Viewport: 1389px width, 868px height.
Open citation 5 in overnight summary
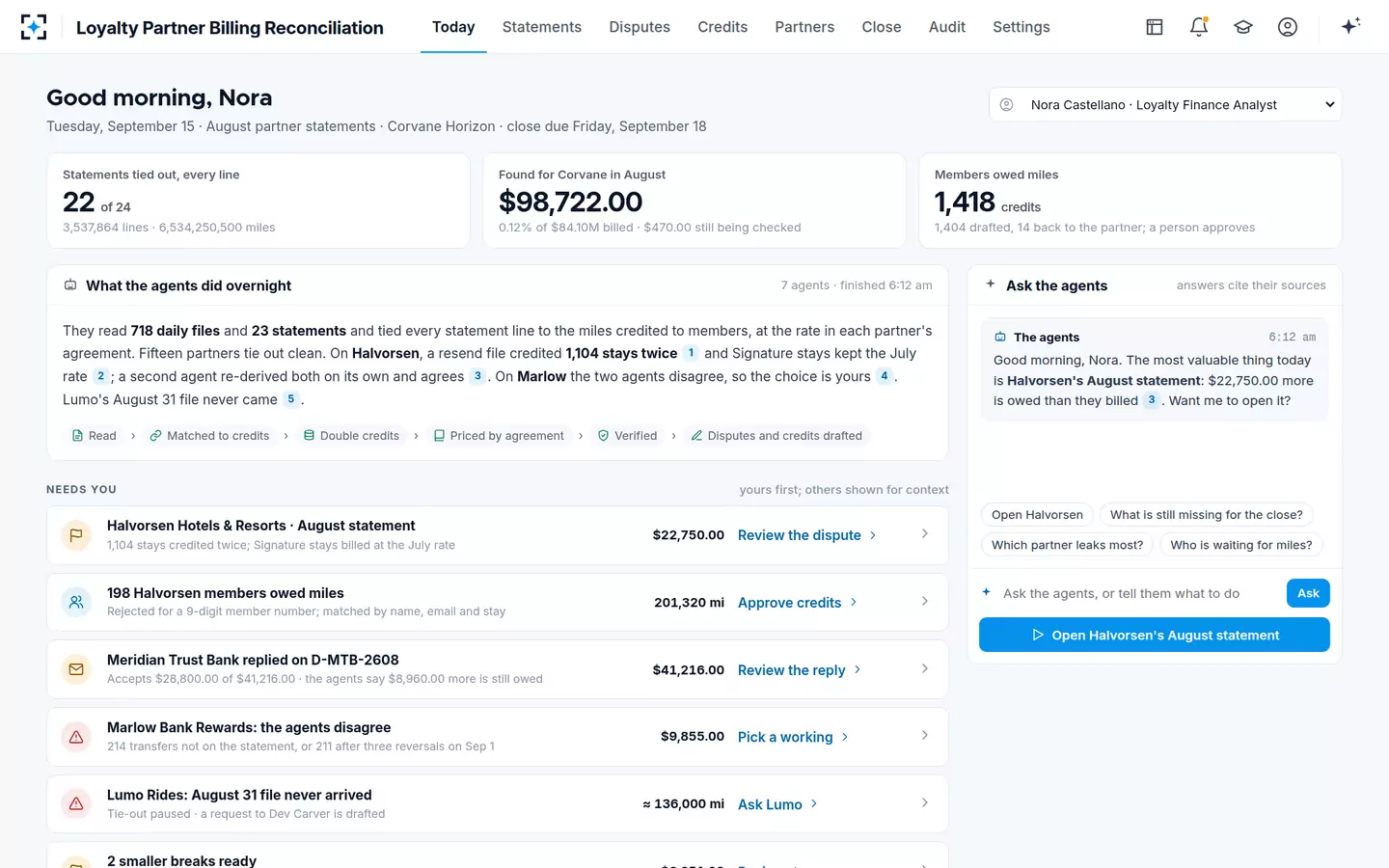(290, 399)
